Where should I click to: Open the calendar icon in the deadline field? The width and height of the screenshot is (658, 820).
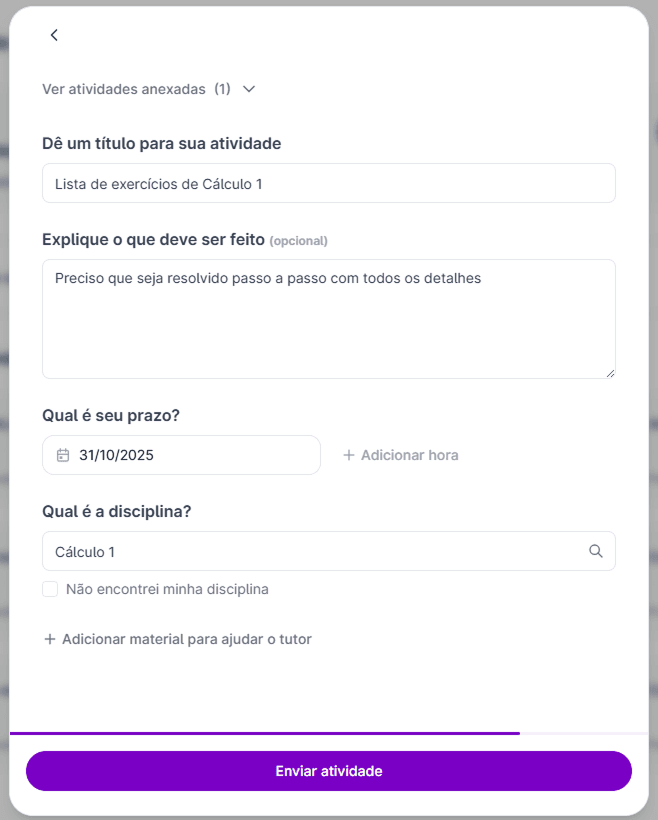tap(61, 454)
